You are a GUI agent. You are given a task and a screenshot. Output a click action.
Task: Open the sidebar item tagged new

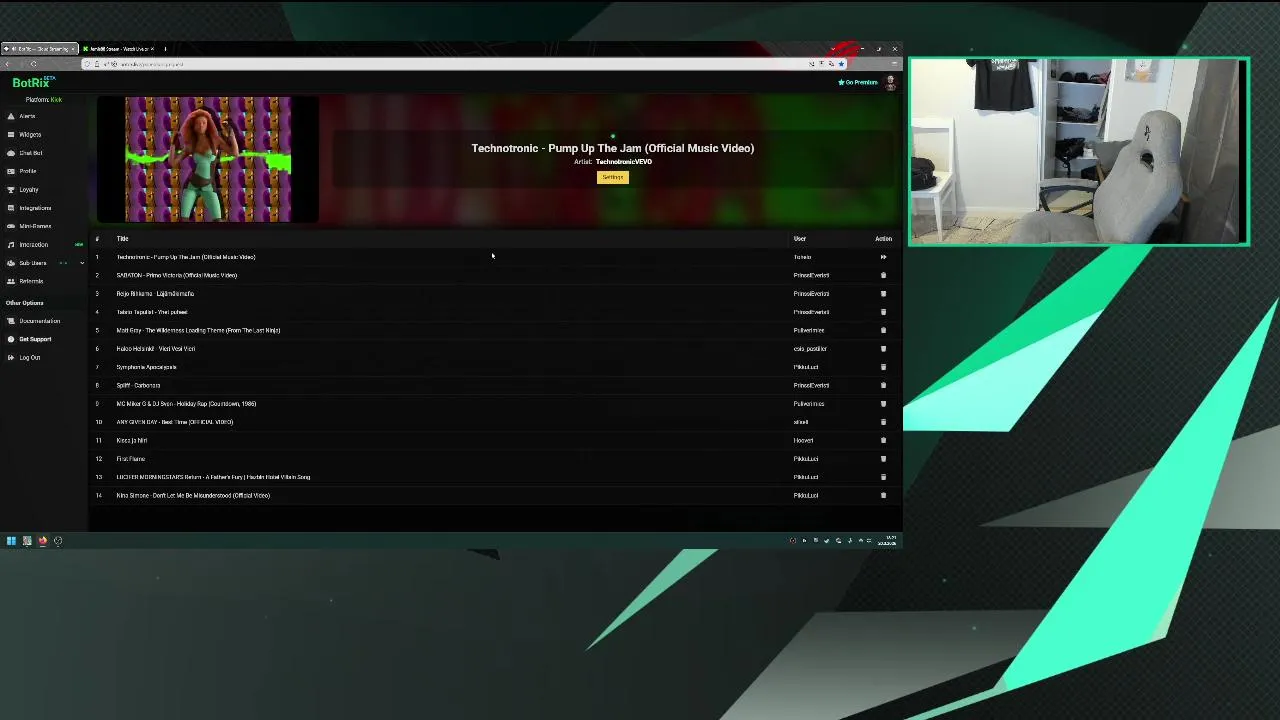44,245
